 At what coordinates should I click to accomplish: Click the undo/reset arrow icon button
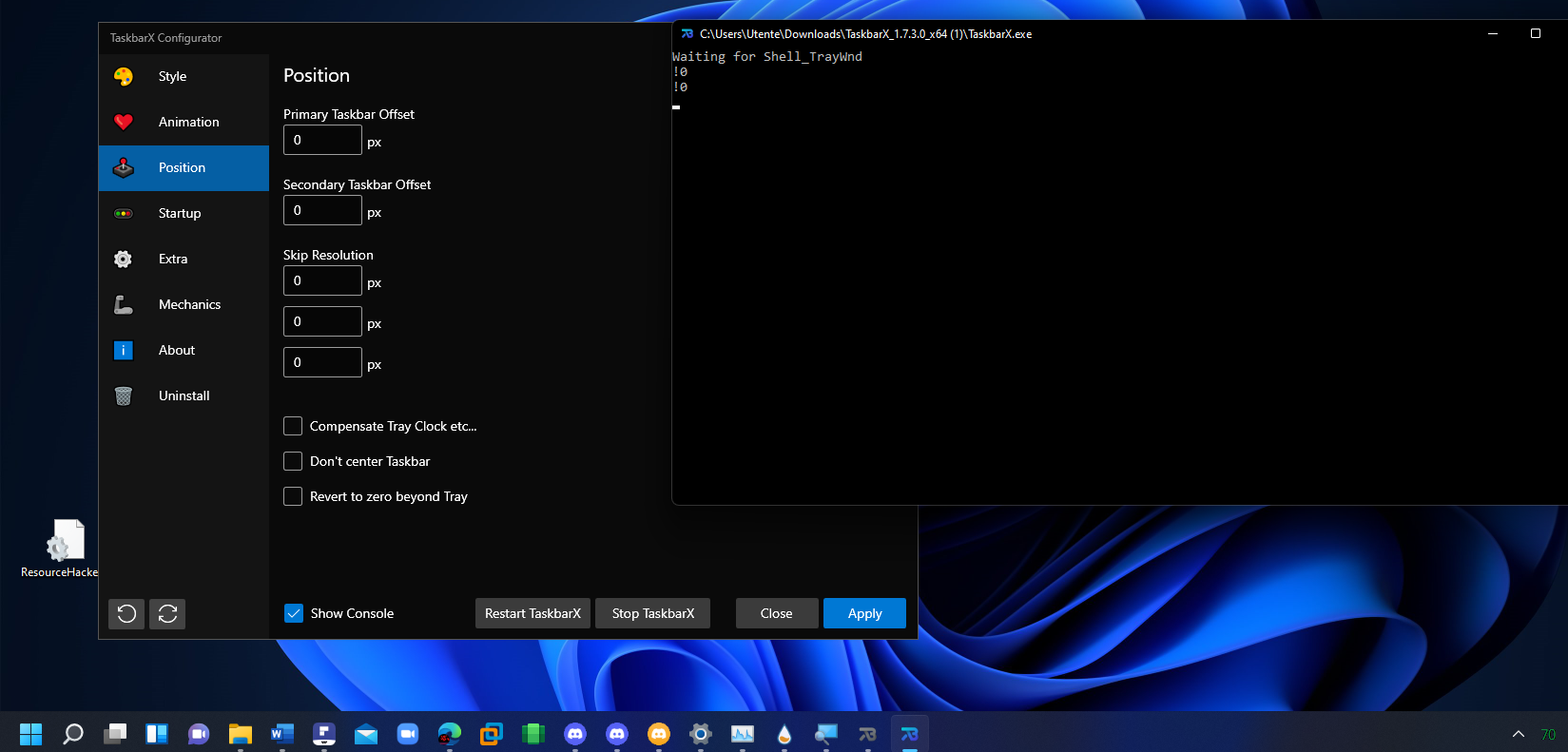pyautogui.click(x=126, y=614)
